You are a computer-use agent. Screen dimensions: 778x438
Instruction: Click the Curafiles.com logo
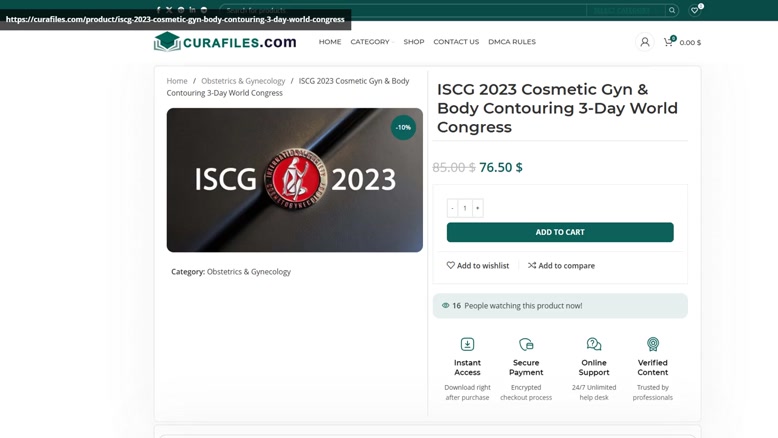click(225, 42)
